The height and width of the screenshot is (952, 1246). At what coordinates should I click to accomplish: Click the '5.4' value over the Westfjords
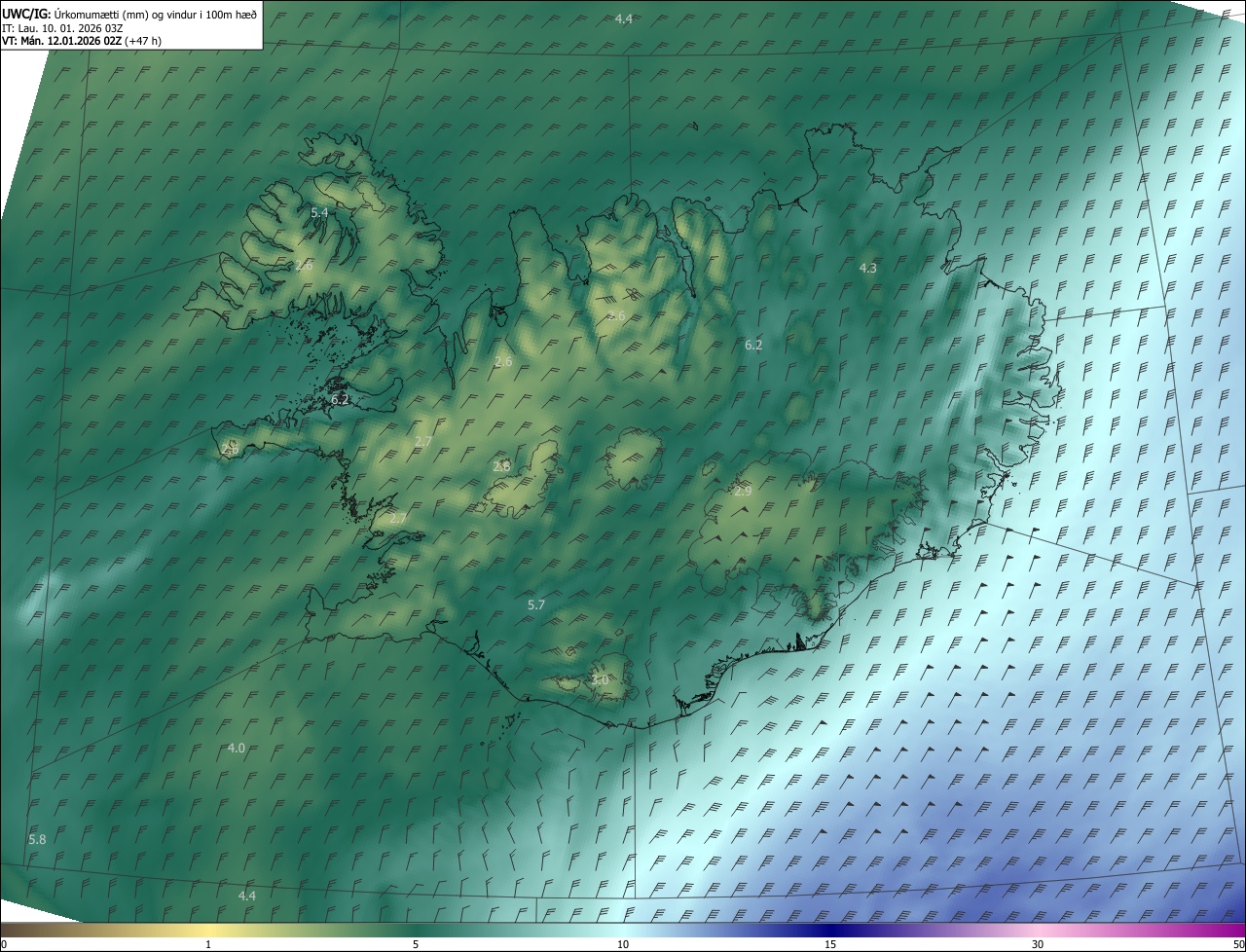click(x=319, y=212)
